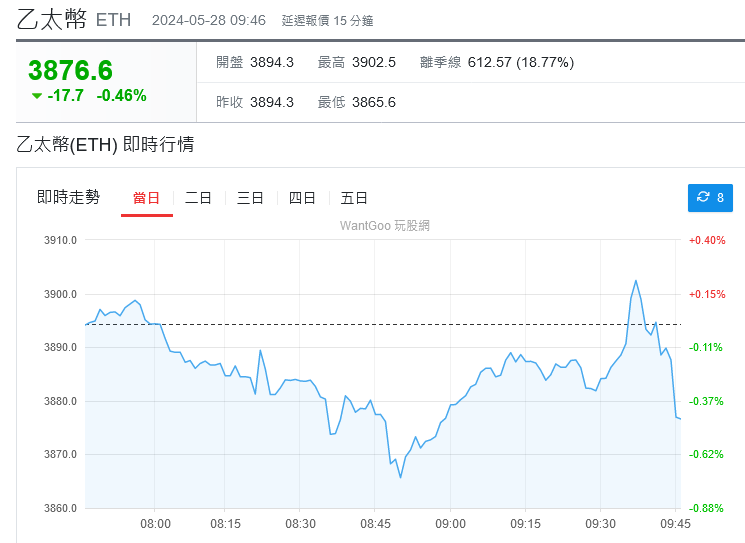Click the WantGoo 玩股網 watermark text
Image resolution: width=745 pixels, height=543 pixels.
pyautogui.click(x=385, y=226)
